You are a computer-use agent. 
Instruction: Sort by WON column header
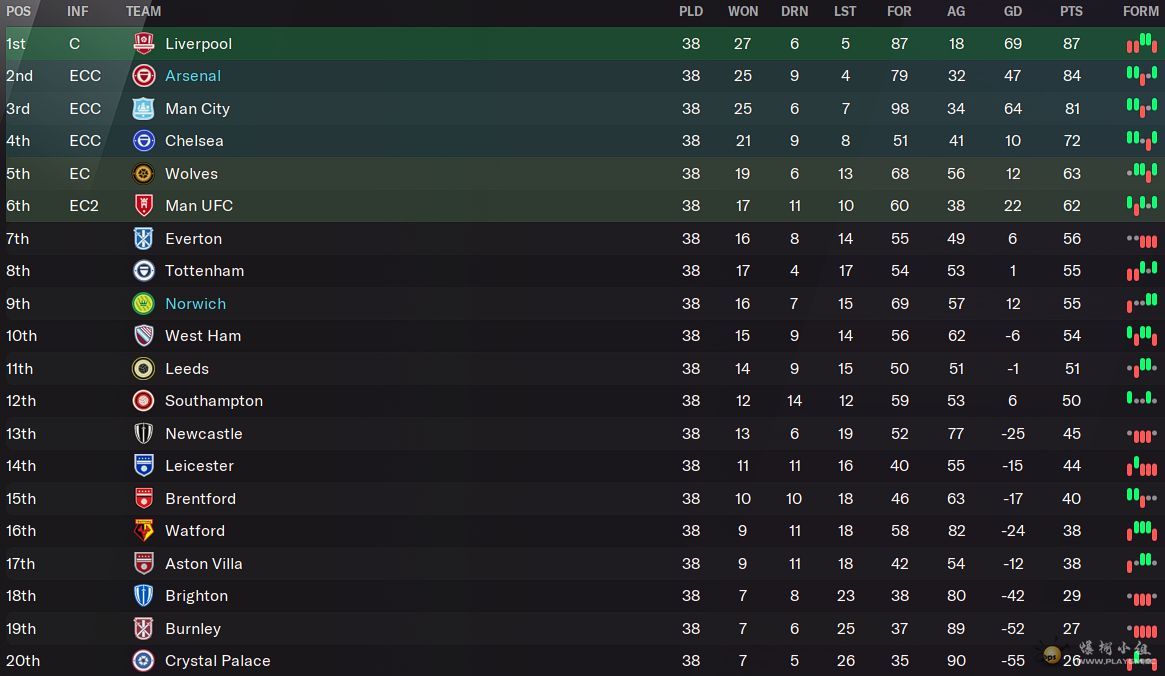pos(743,12)
